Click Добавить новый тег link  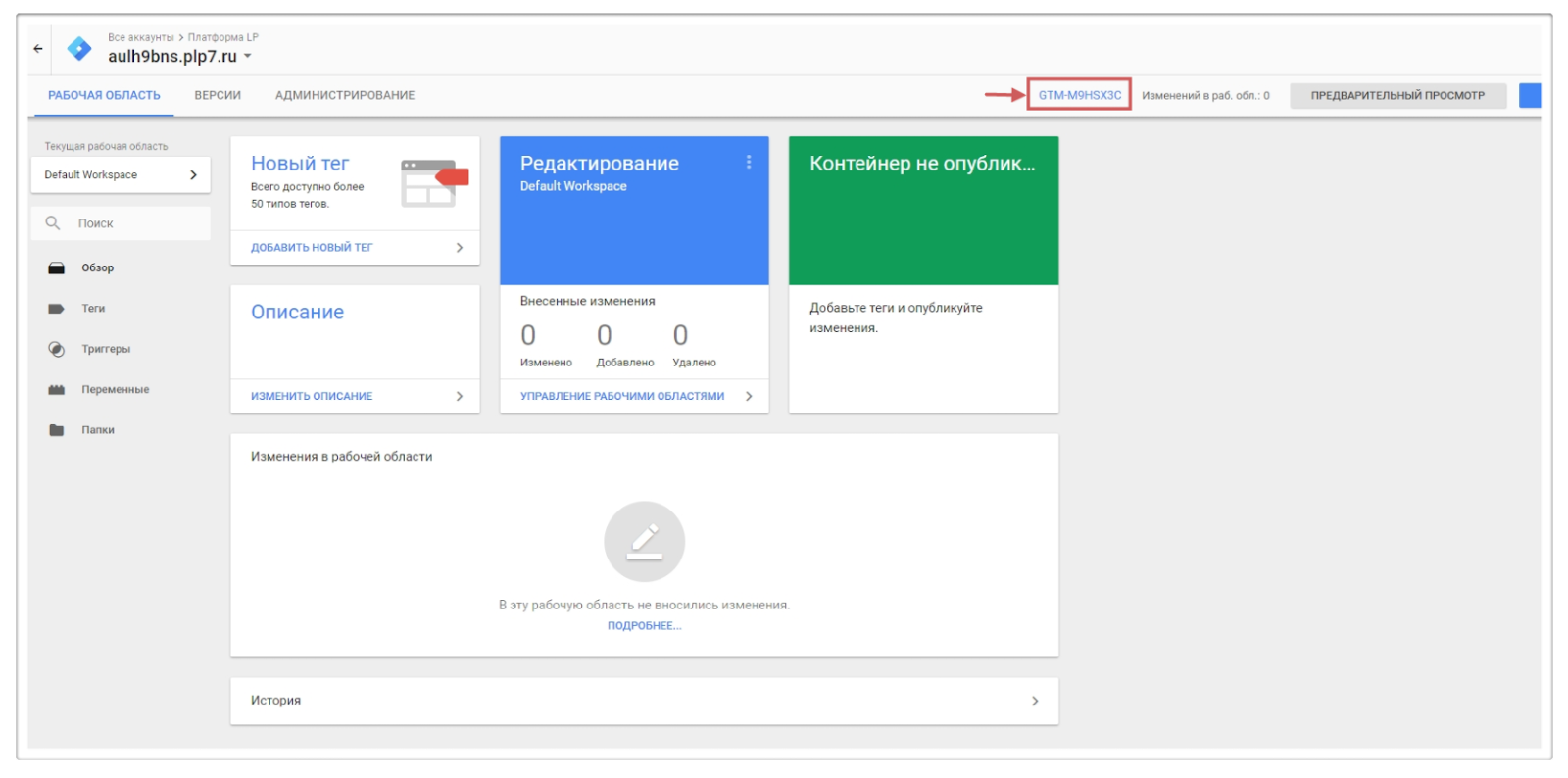point(312,248)
